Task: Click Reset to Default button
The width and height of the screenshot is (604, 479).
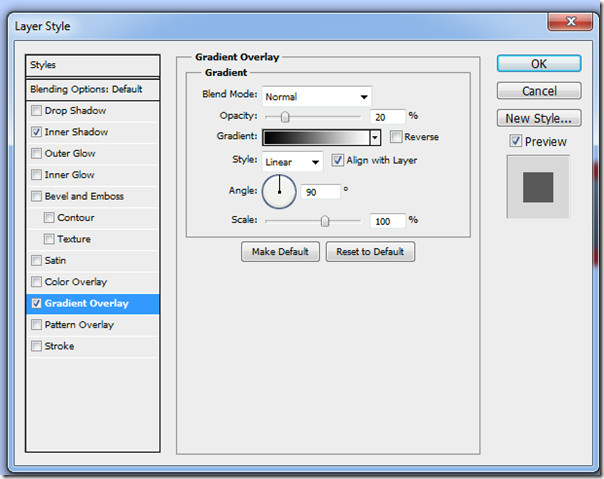Action: click(x=370, y=252)
